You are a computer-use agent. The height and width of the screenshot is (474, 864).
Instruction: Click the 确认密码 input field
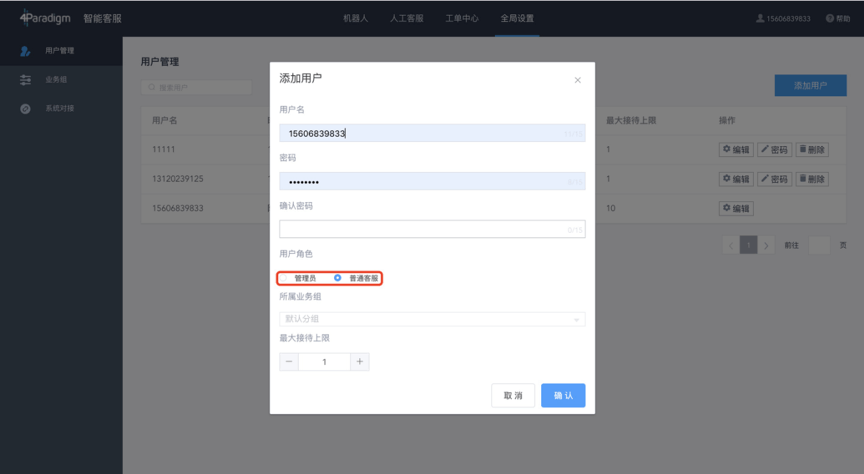tap(432, 229)
